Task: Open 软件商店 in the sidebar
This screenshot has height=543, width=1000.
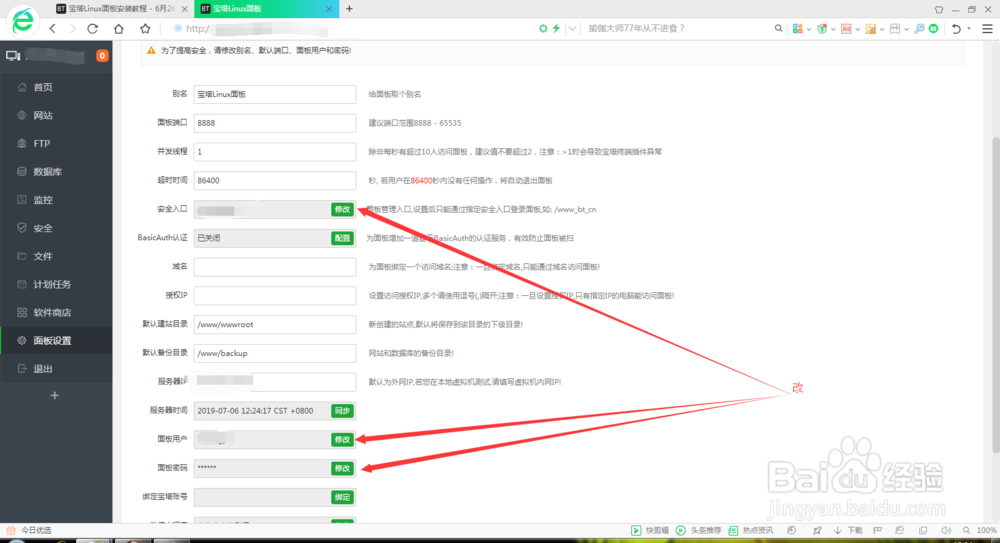Action: coord(56,312)
